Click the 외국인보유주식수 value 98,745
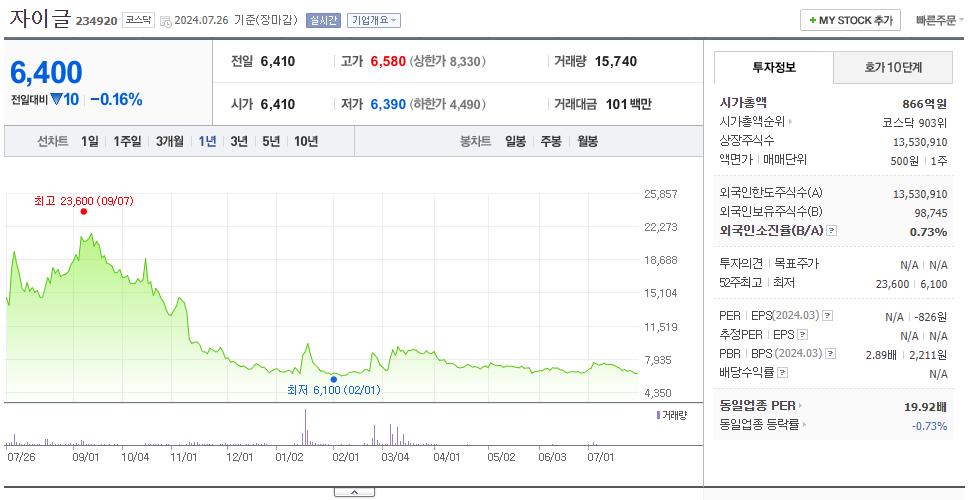The width and height of the screenshot is (968, 500). coord(931,214)
